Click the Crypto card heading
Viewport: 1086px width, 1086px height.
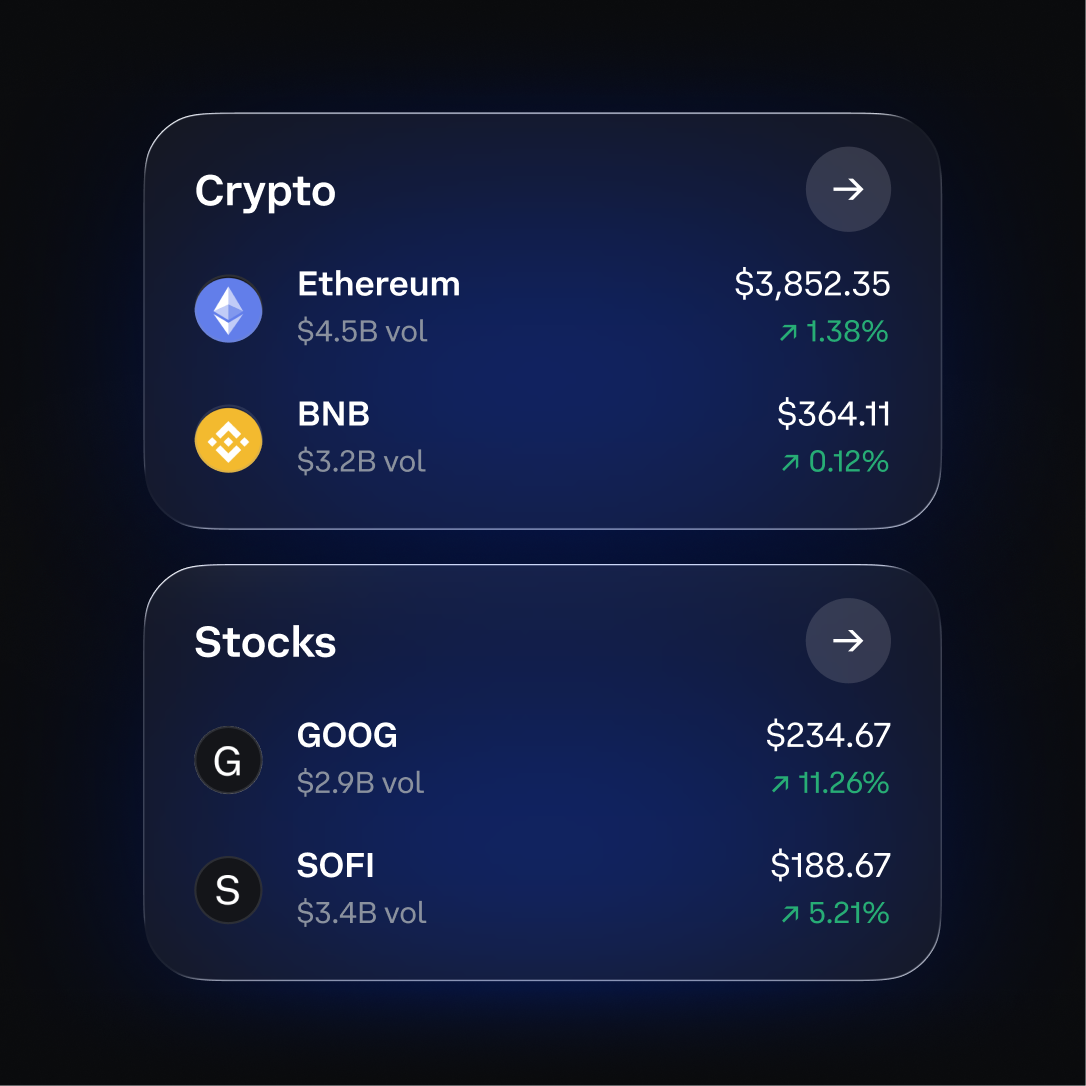tap(265, 191)
